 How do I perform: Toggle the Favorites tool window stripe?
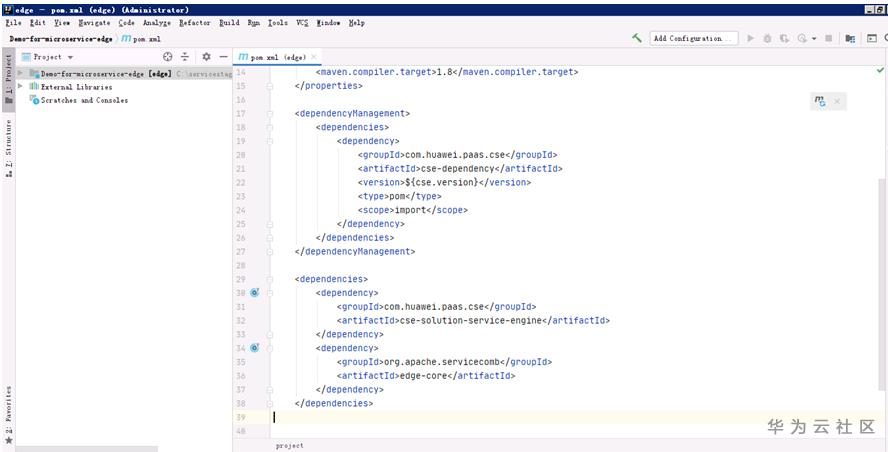tap(8, 415)
